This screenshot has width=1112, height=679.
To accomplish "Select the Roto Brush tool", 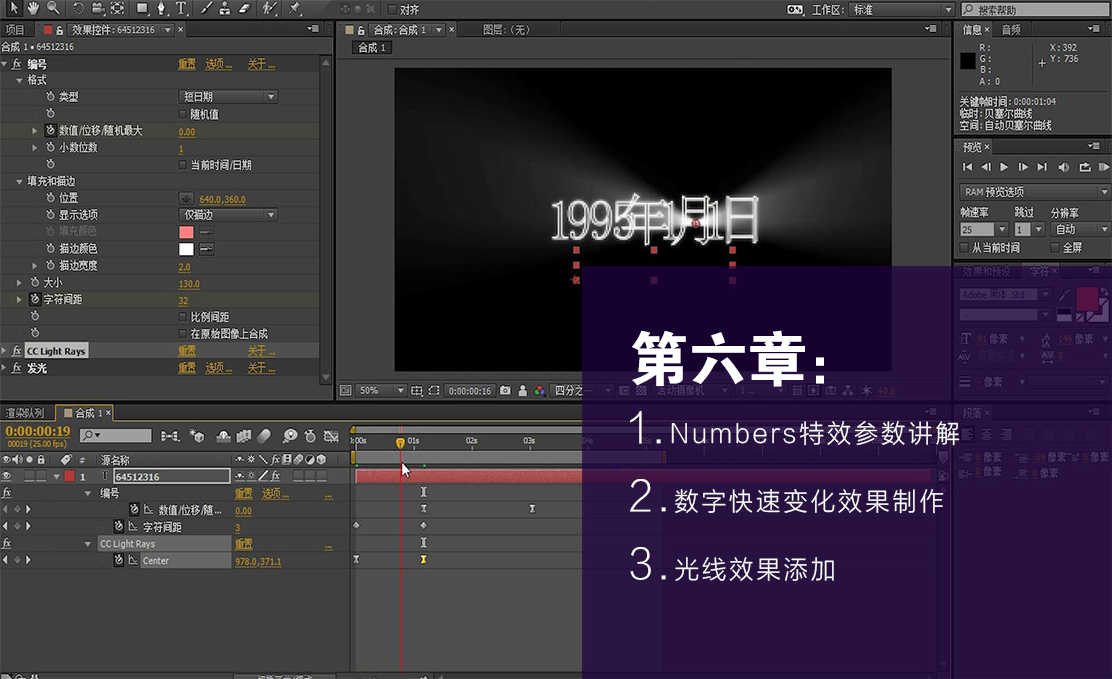I will [x=269, y=9].
